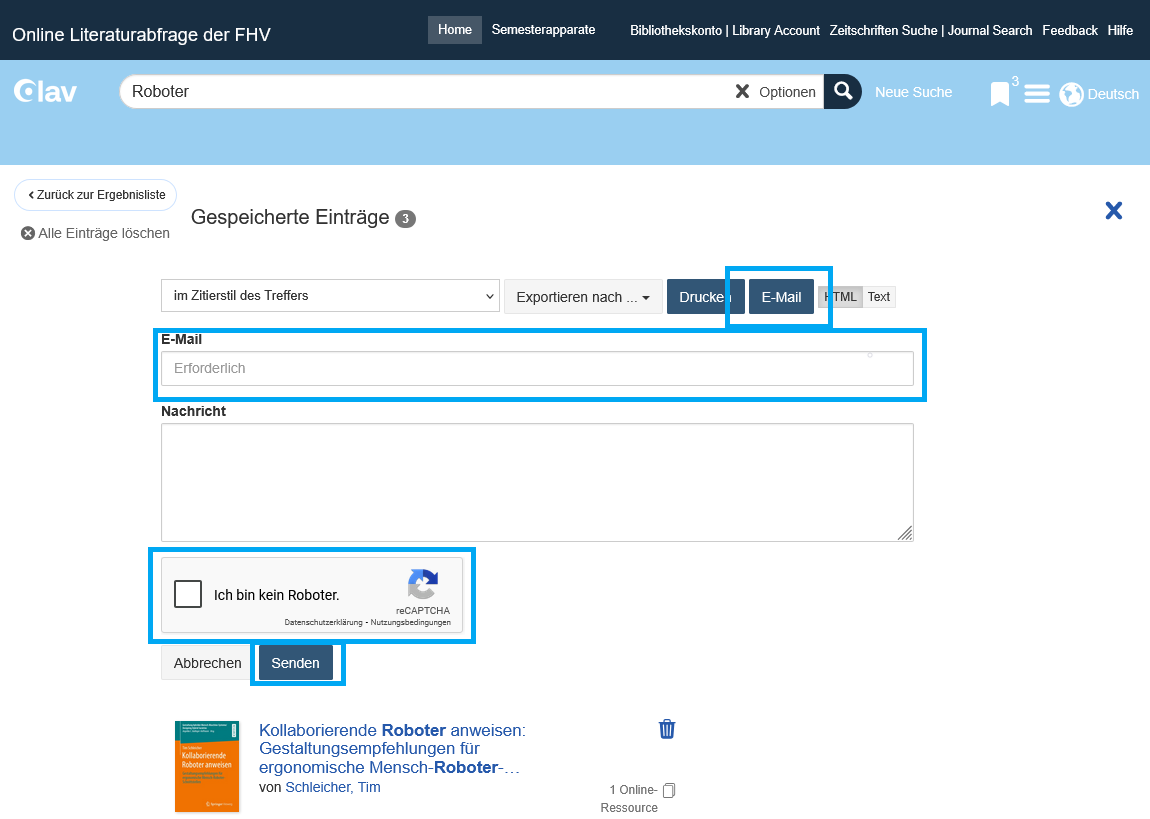Click the magnifying glass search button

point(843,92)
